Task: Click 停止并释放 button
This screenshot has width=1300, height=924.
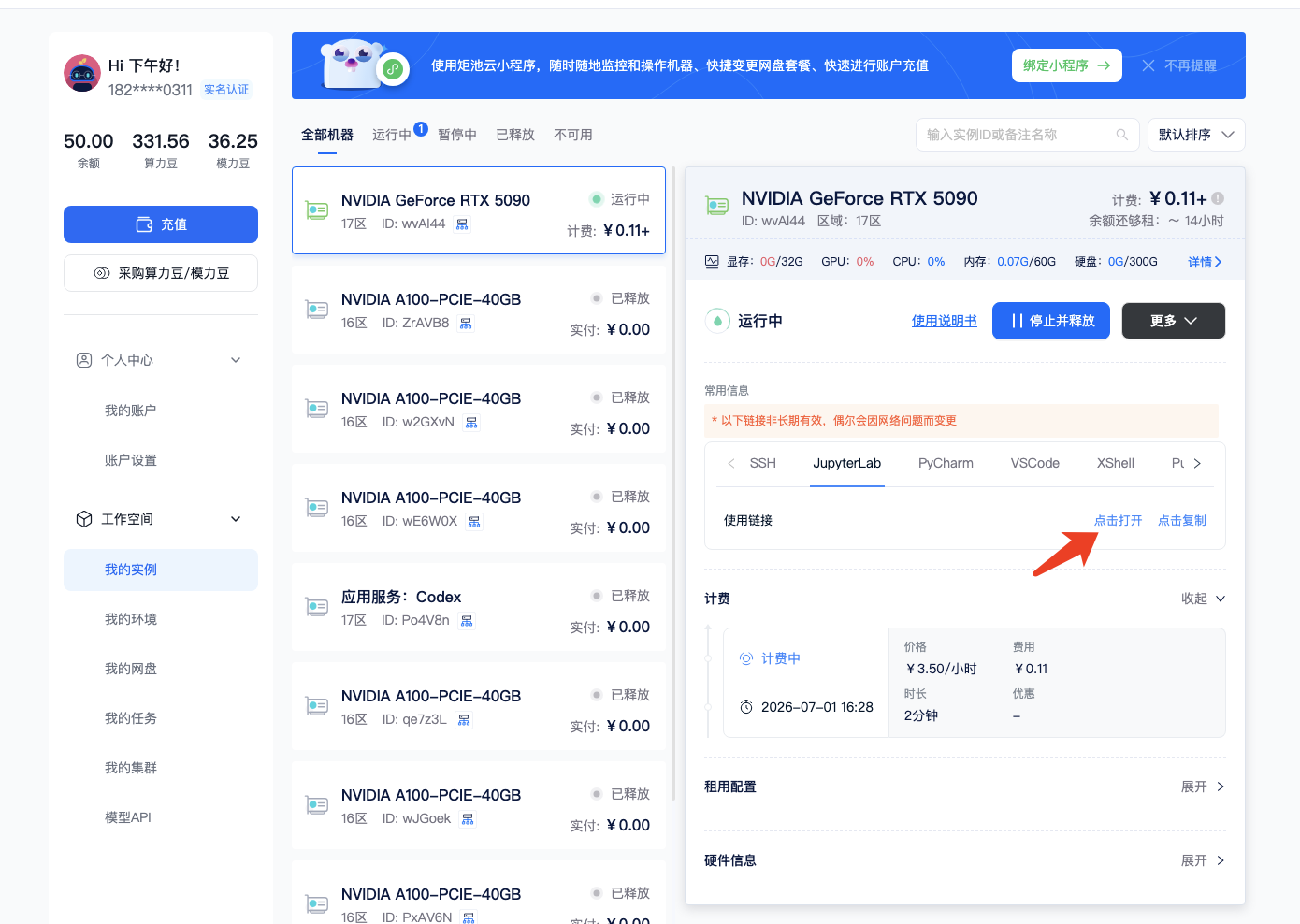Action: click(x=1051, y=321)
